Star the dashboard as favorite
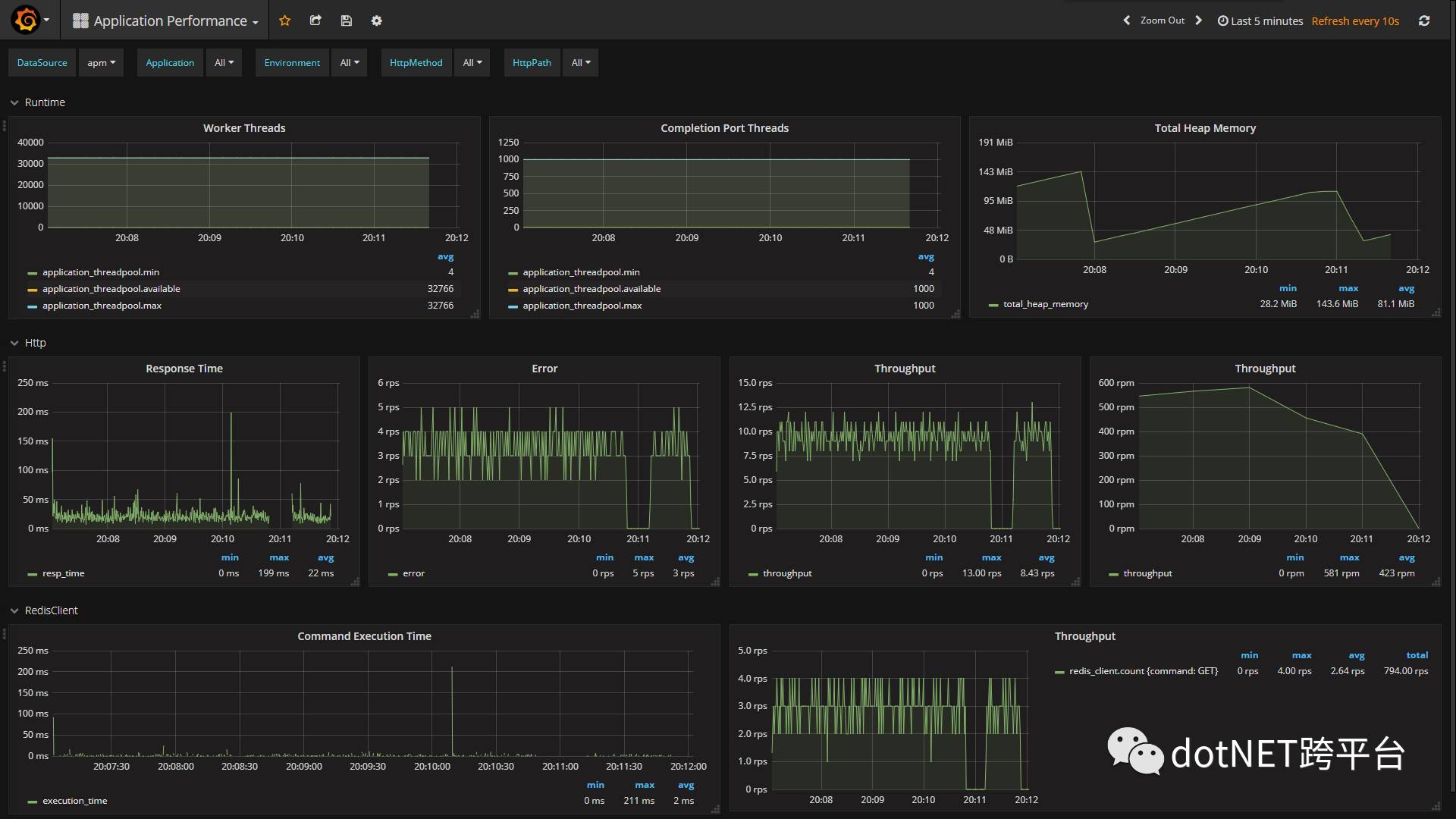Screen dimensions: 1456x819 [x=285, y=20]
